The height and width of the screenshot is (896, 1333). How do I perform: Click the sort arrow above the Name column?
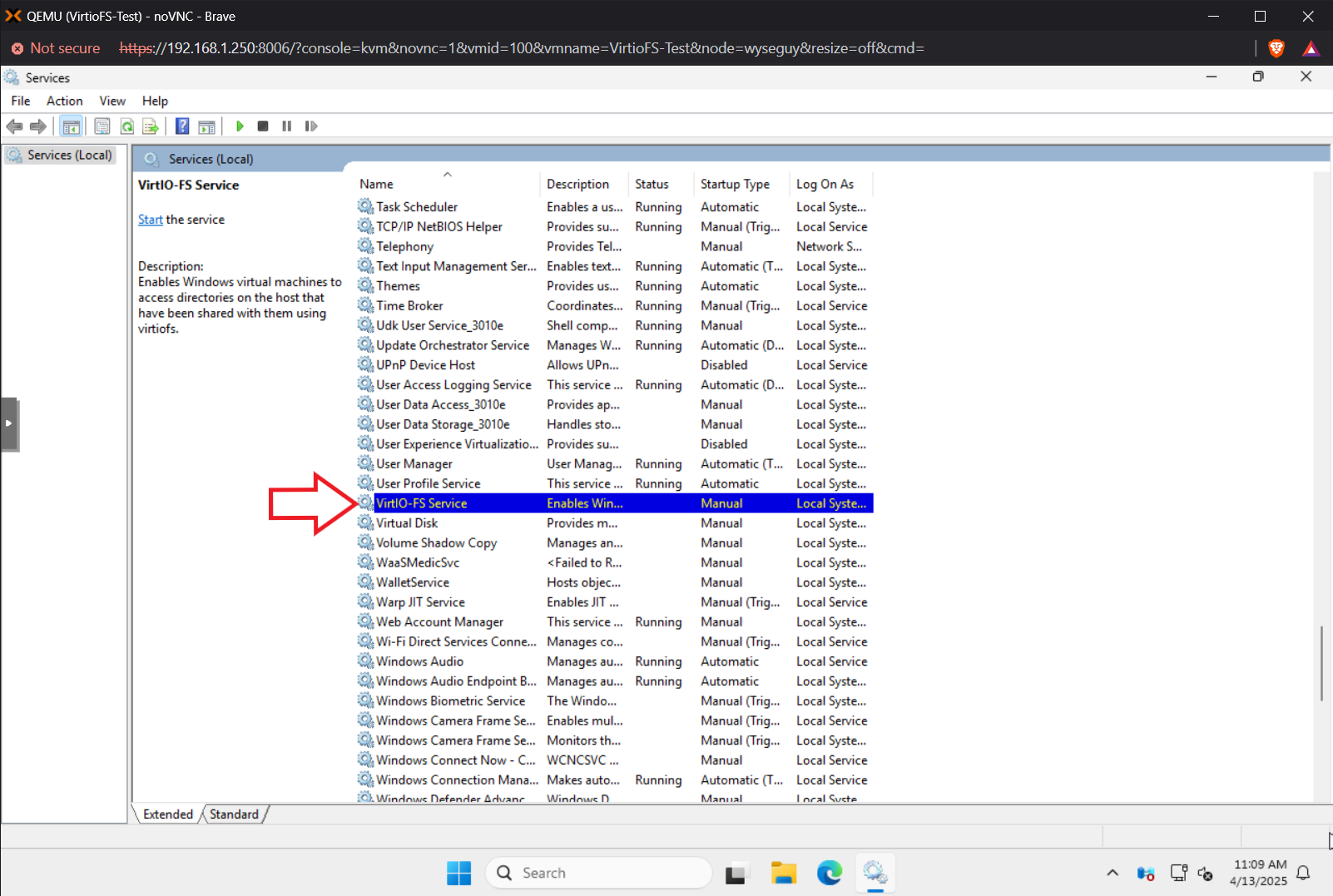pyautogui.click(x=448, y=175)
